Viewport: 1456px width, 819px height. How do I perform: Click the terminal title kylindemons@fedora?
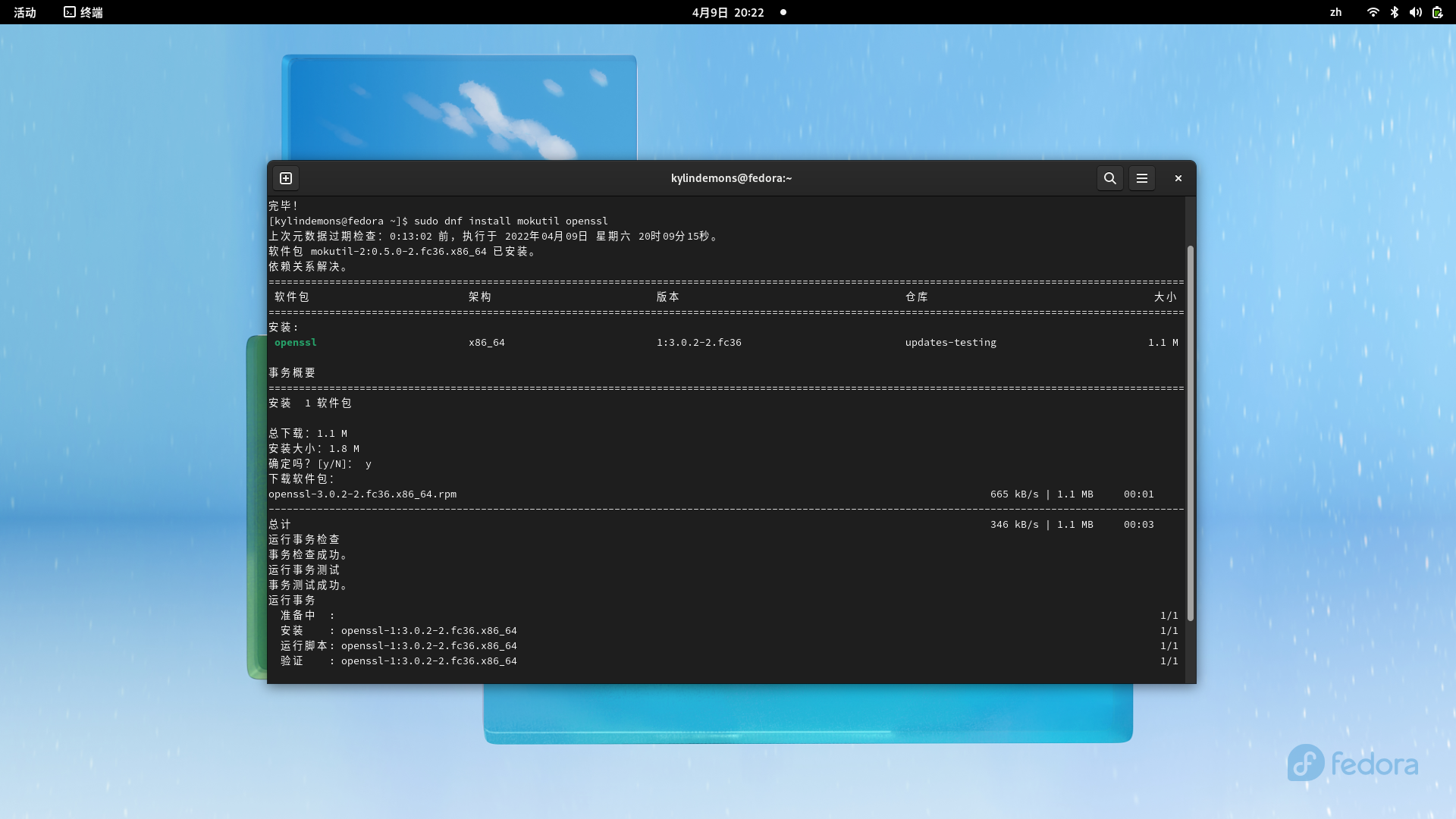[731, 178]
